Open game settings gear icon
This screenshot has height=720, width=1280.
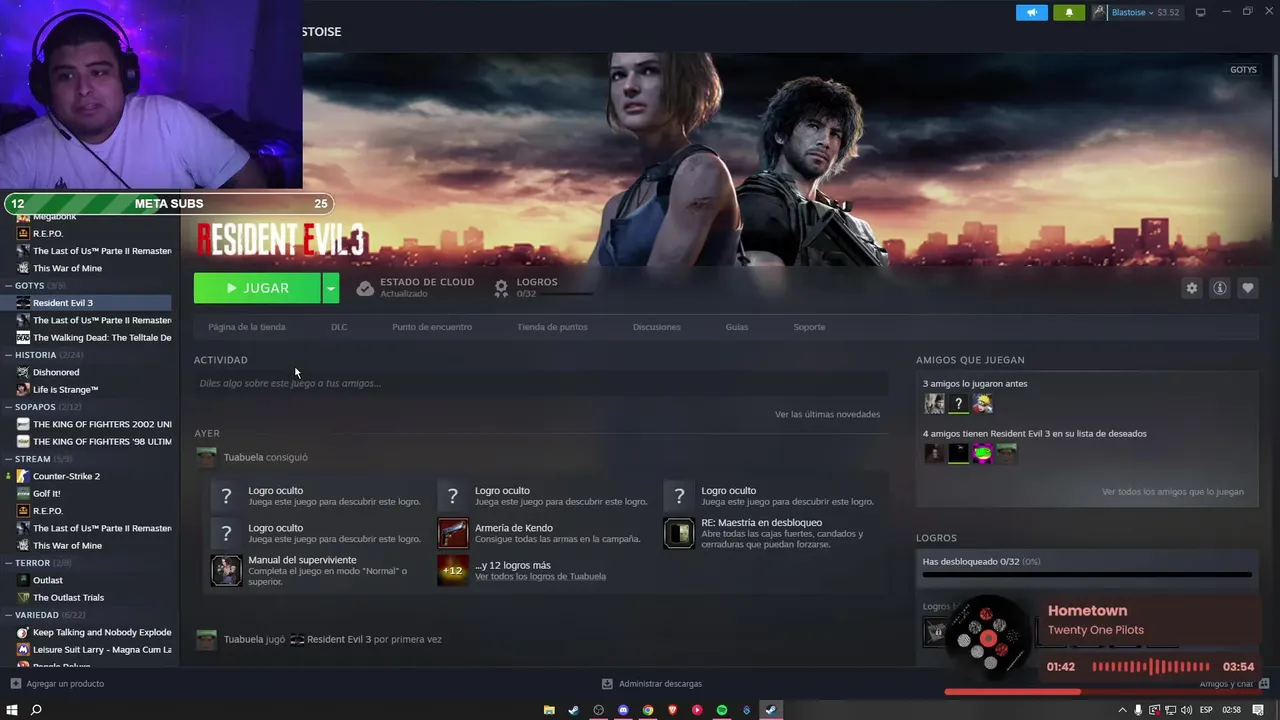pyautogui.click(x=1191, y=288)
